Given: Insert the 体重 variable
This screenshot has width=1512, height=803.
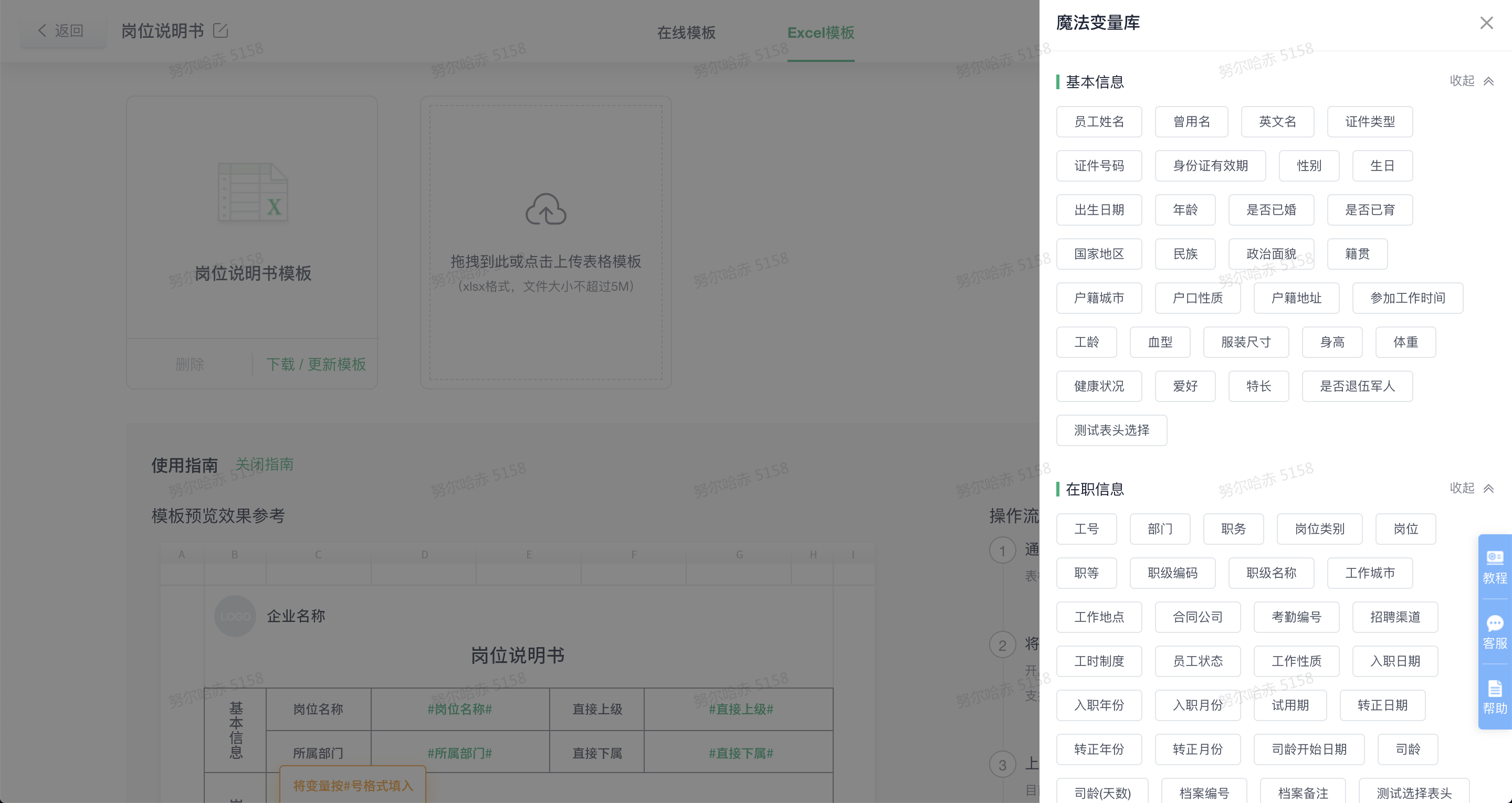Looking at the screenshot, I should (x=1405, y=342).
